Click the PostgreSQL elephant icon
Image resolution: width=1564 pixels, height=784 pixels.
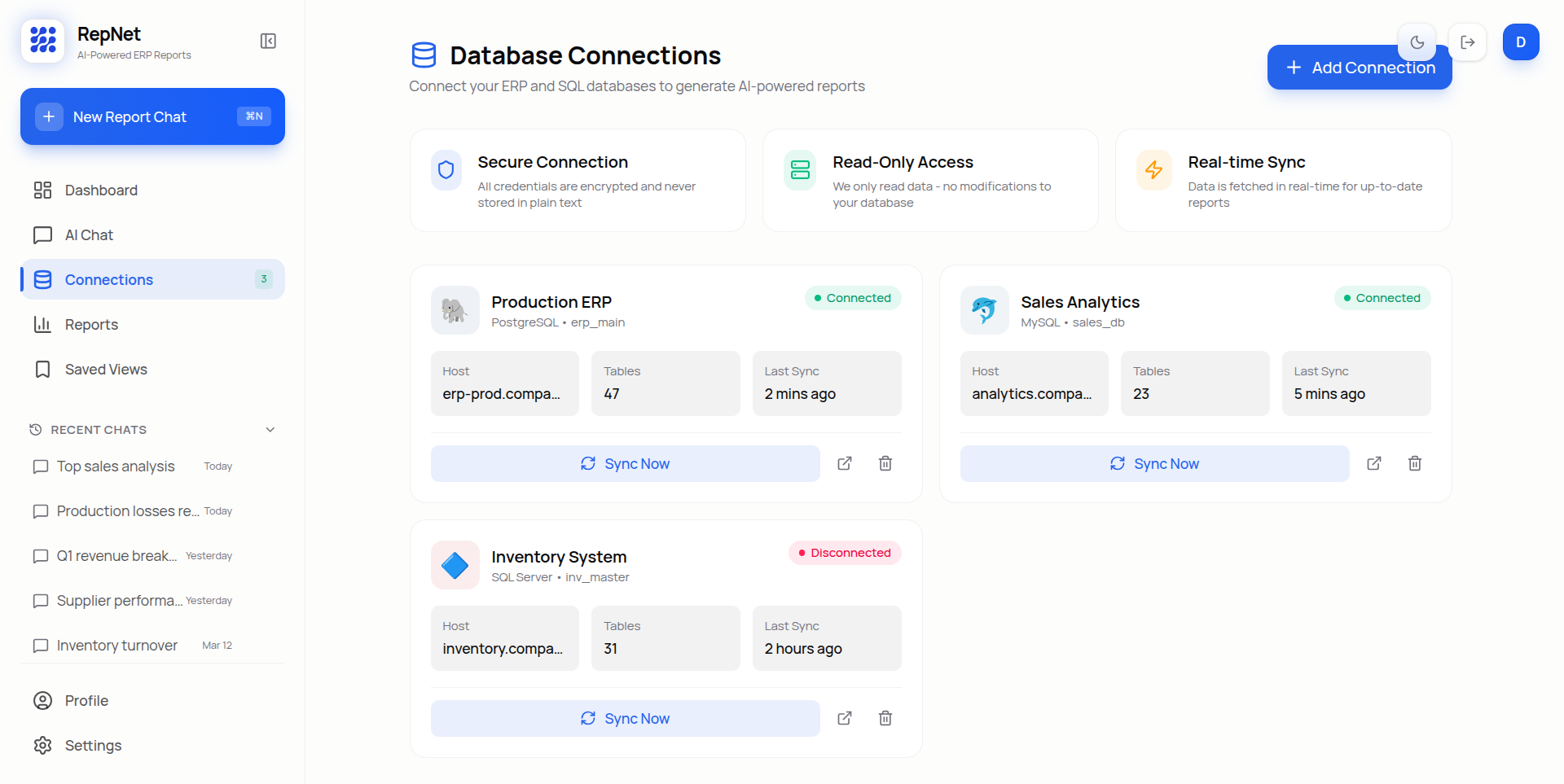(455, 310)
